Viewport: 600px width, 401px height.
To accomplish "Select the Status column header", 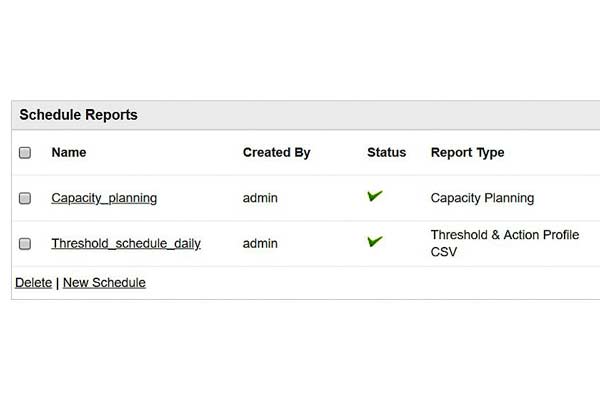I will [x=386, y=153].
